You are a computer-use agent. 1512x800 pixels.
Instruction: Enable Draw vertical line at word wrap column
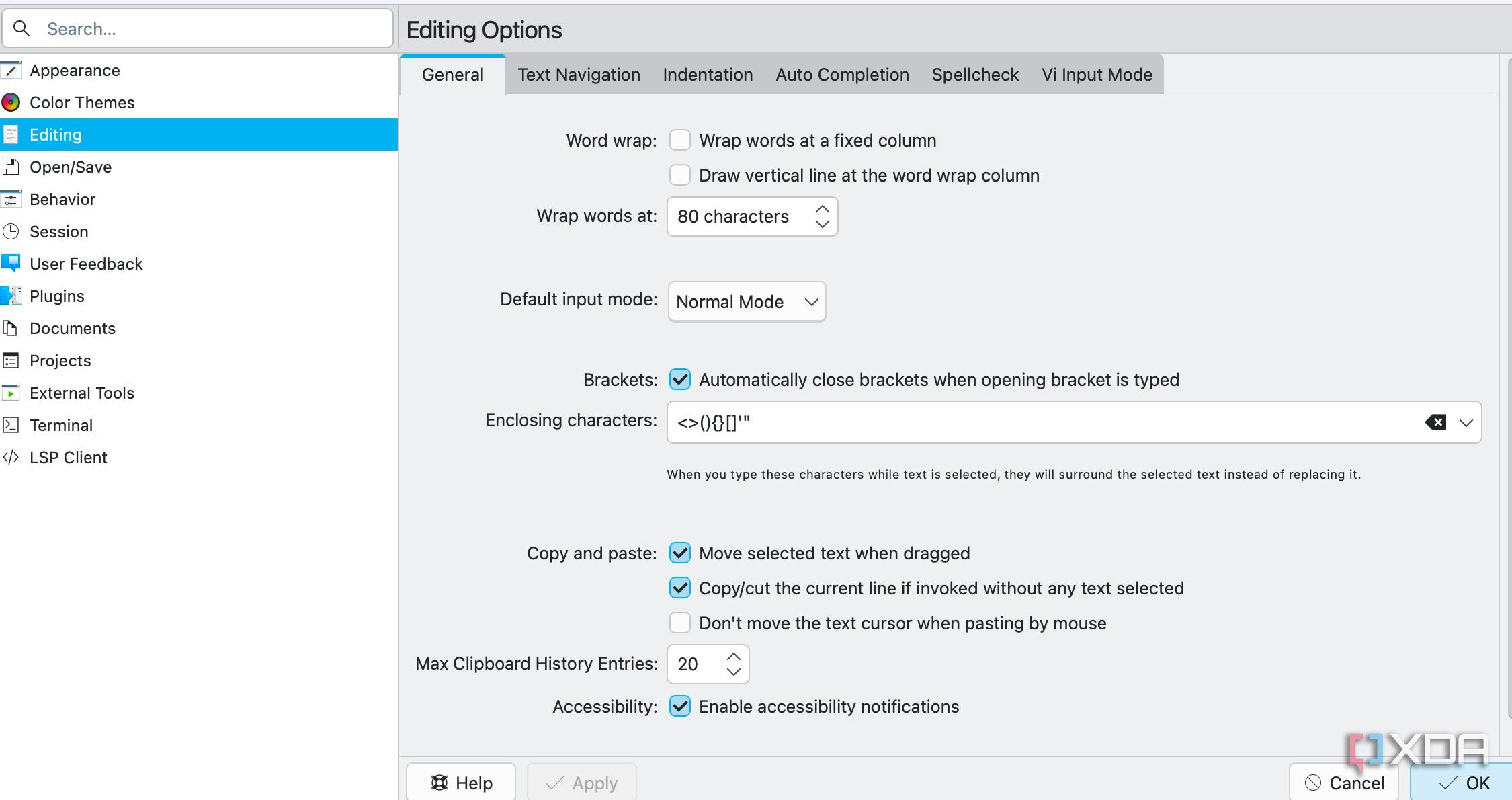click(680, 175)
